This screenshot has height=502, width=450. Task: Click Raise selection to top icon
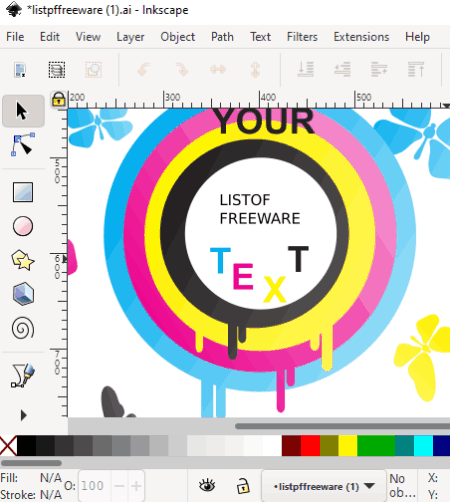click(416, 70)
